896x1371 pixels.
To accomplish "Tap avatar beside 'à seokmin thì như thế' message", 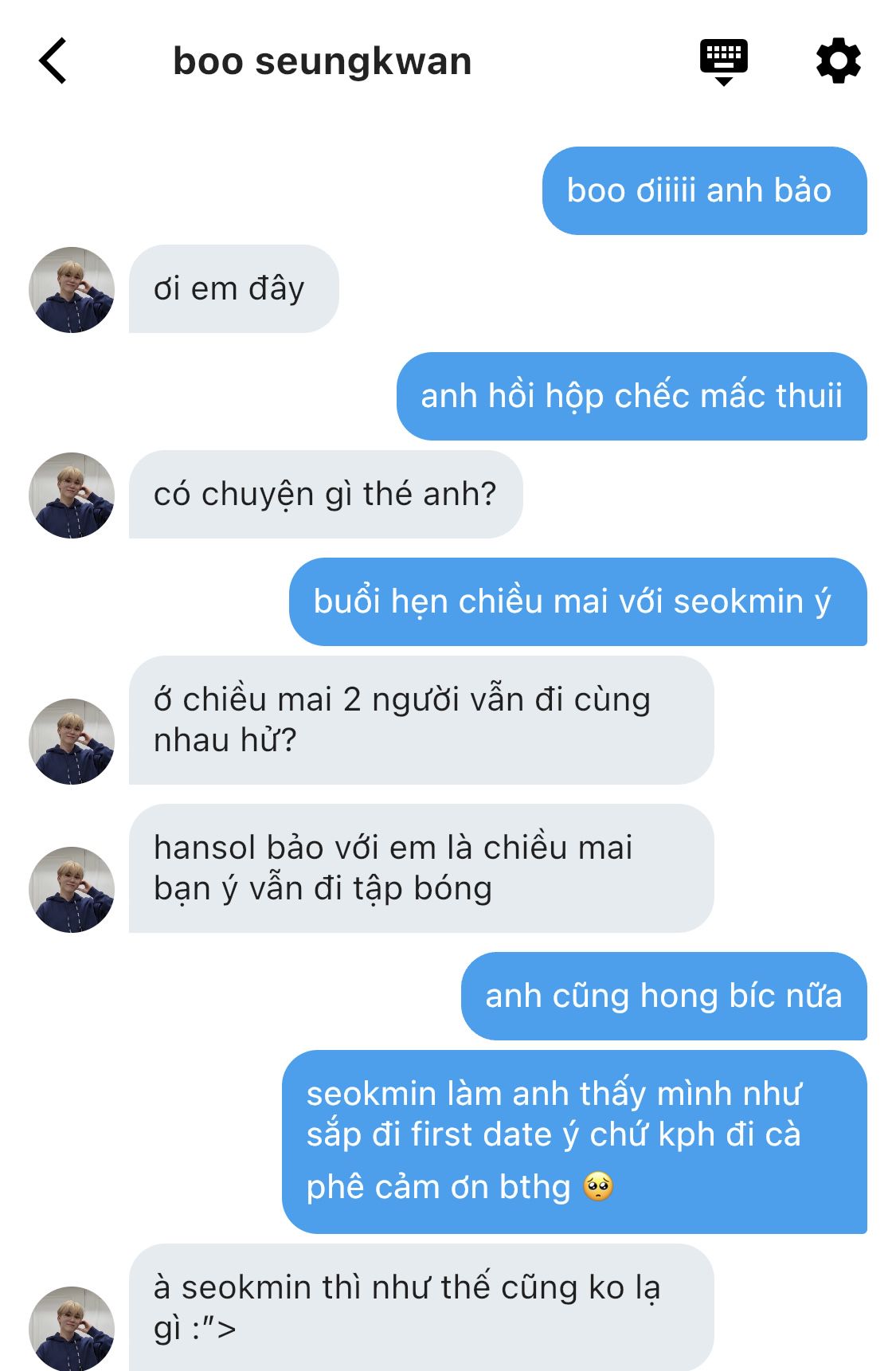I will pyautogui.click(x=72, y=1328).
